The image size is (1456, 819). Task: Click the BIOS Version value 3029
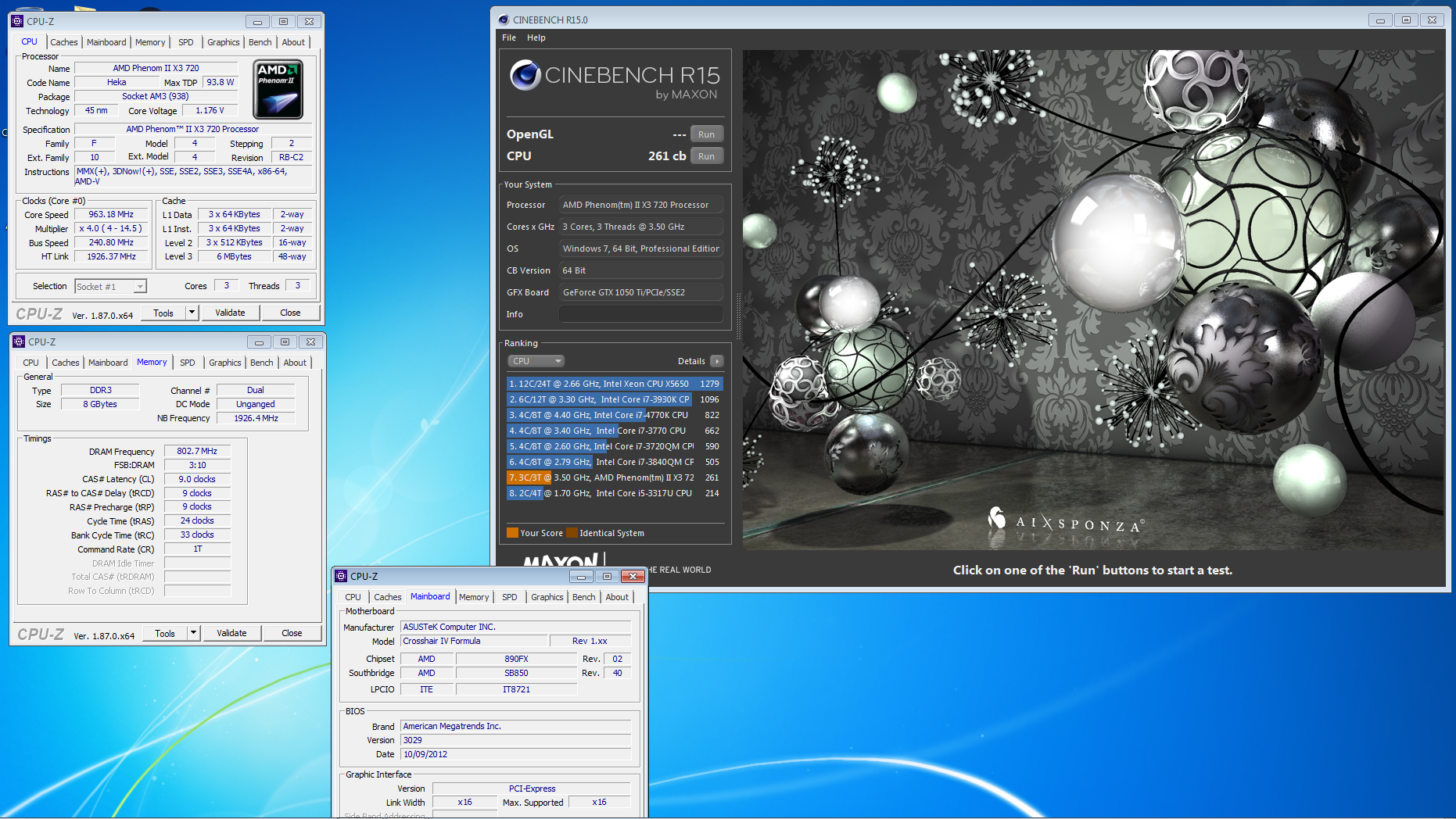point(515,740)
